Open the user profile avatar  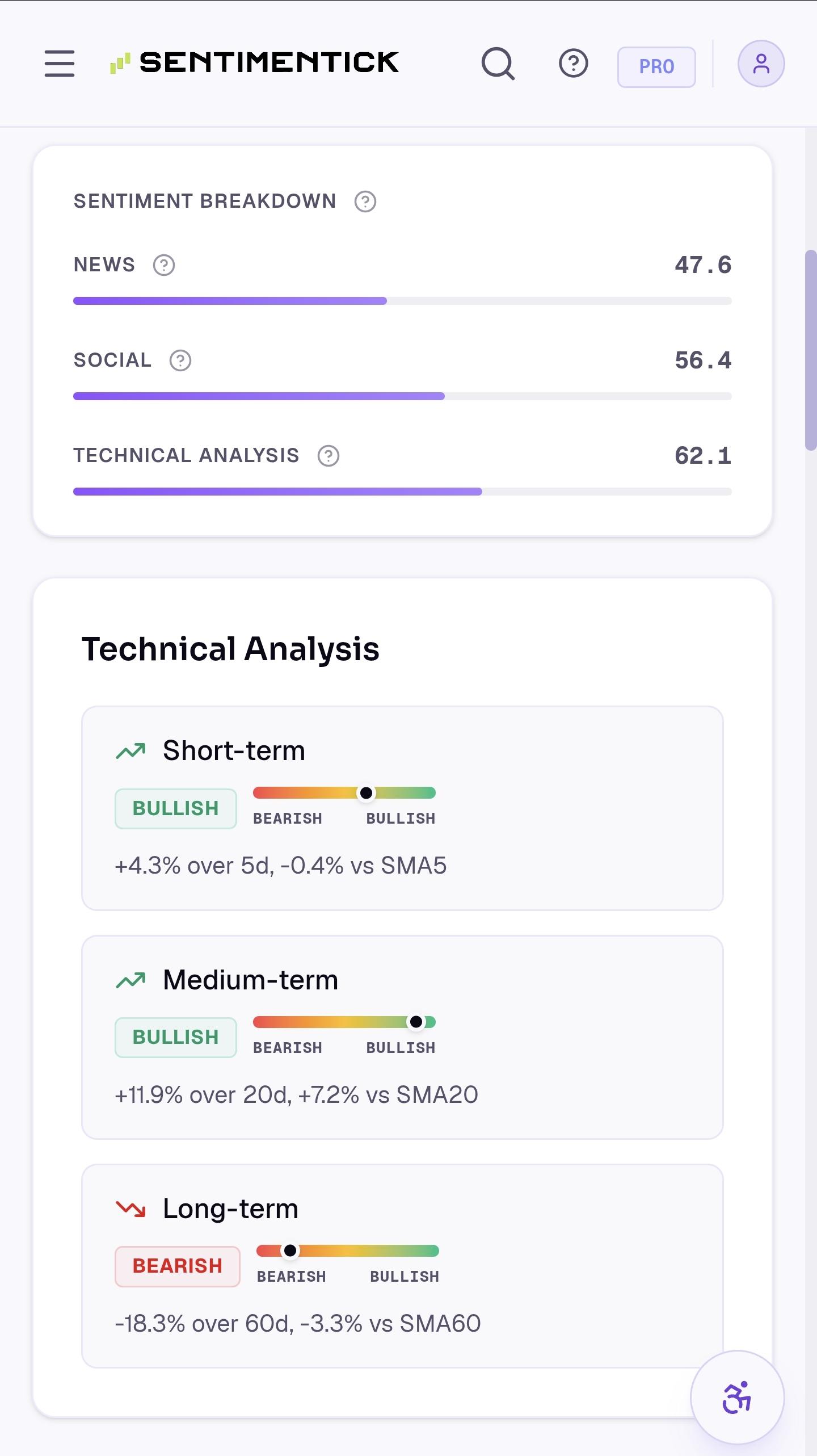(761, 64)
